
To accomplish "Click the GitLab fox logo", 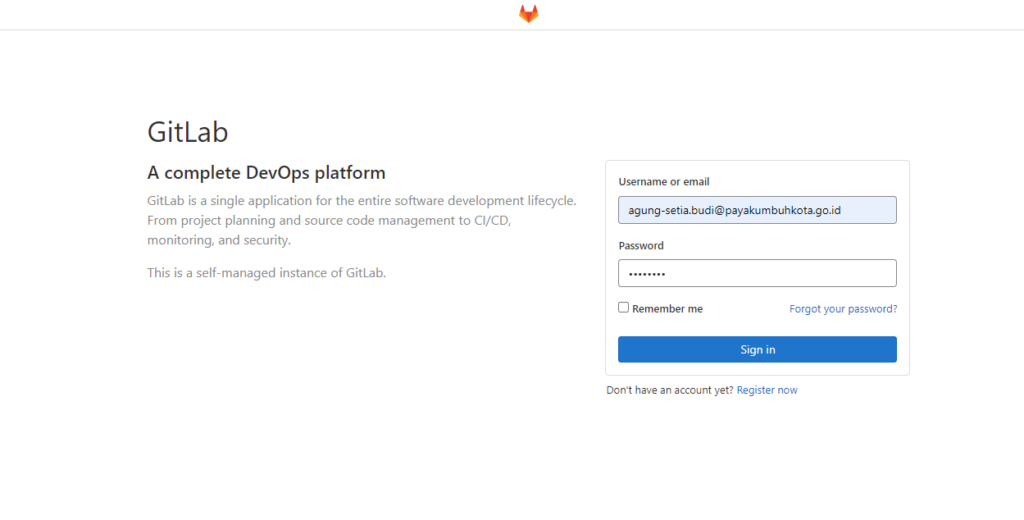I will click(528, 14).
